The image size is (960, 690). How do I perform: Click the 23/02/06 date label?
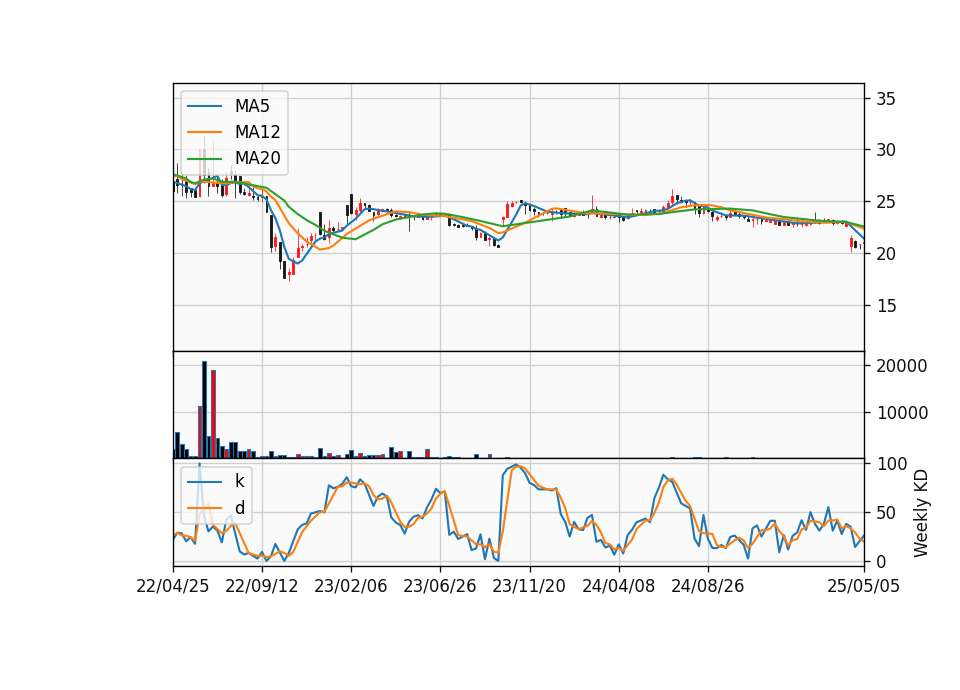point(351,586)
